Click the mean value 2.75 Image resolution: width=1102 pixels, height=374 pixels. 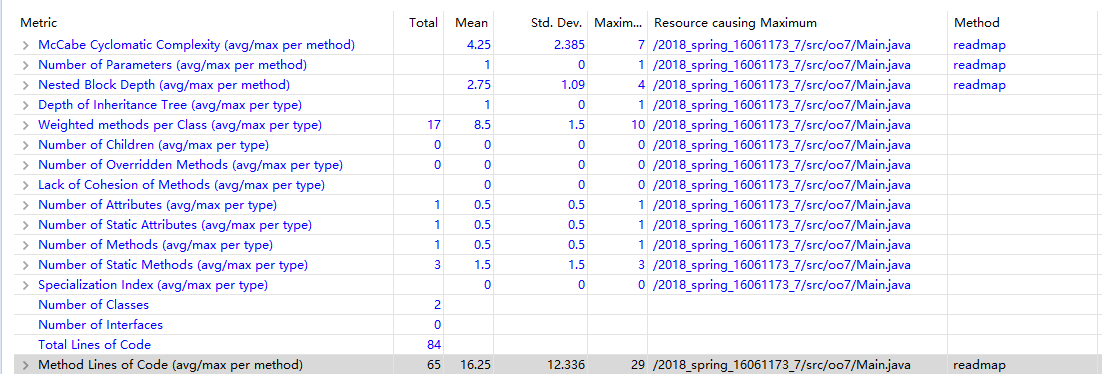pos(478,85)
